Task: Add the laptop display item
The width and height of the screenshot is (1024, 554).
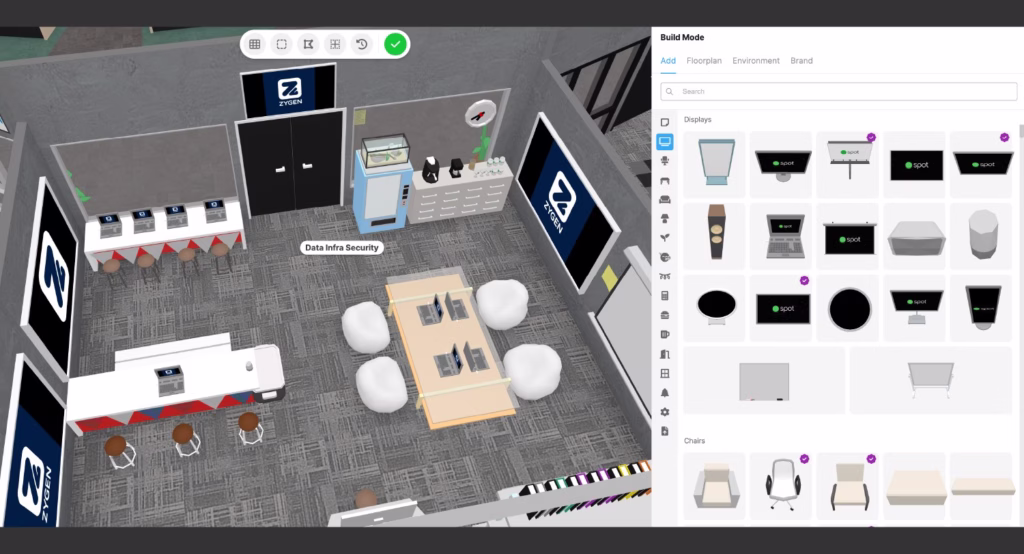Action: [782, 236]
